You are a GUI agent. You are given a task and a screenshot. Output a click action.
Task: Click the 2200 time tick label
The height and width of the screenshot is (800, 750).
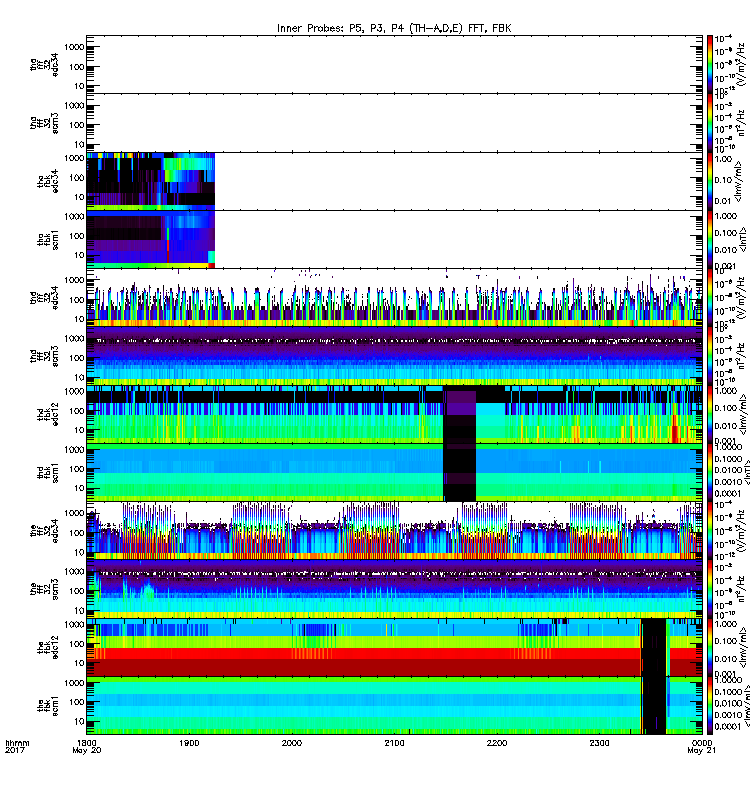pyautogui.click(x=497, y=743)
